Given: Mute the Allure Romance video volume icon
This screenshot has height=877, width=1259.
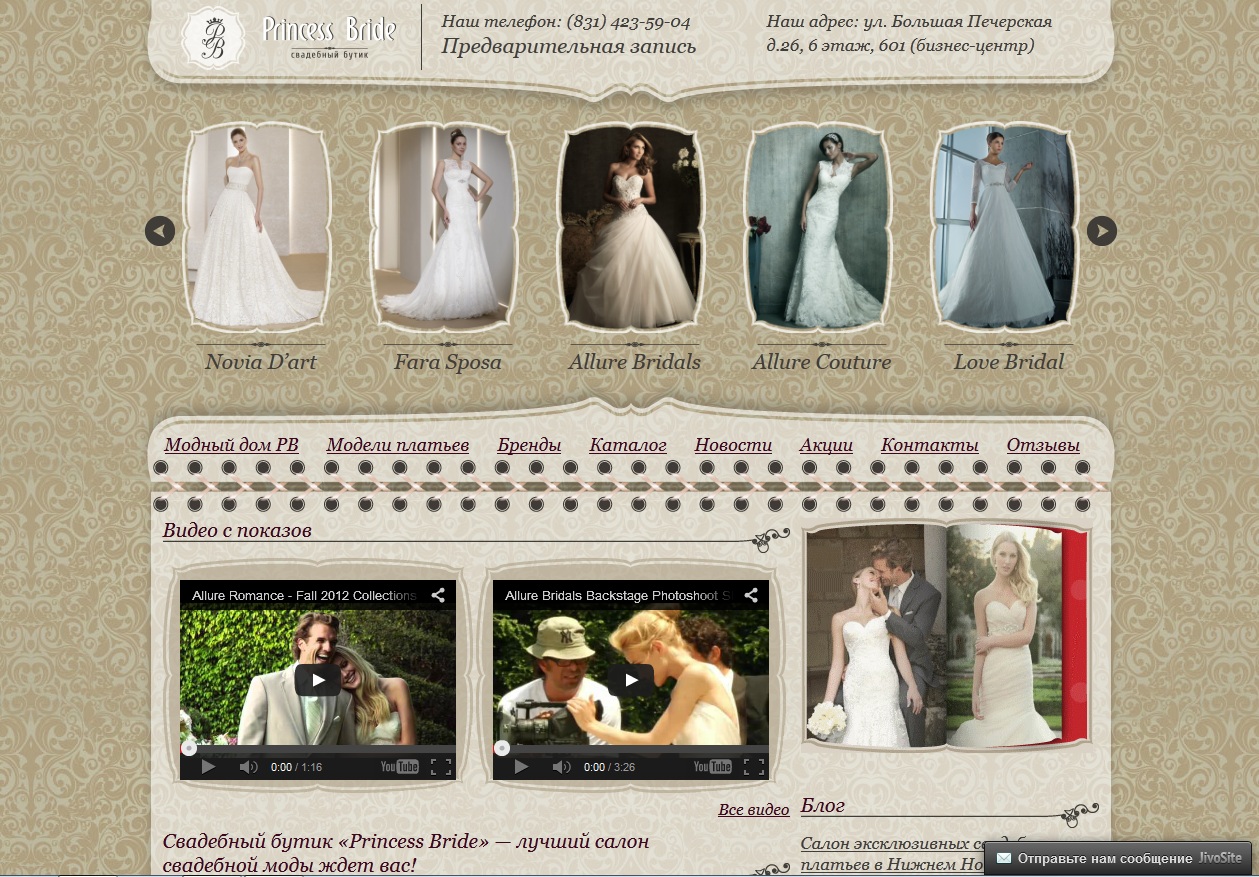Looking at the screenshot, I should [248, 767].
